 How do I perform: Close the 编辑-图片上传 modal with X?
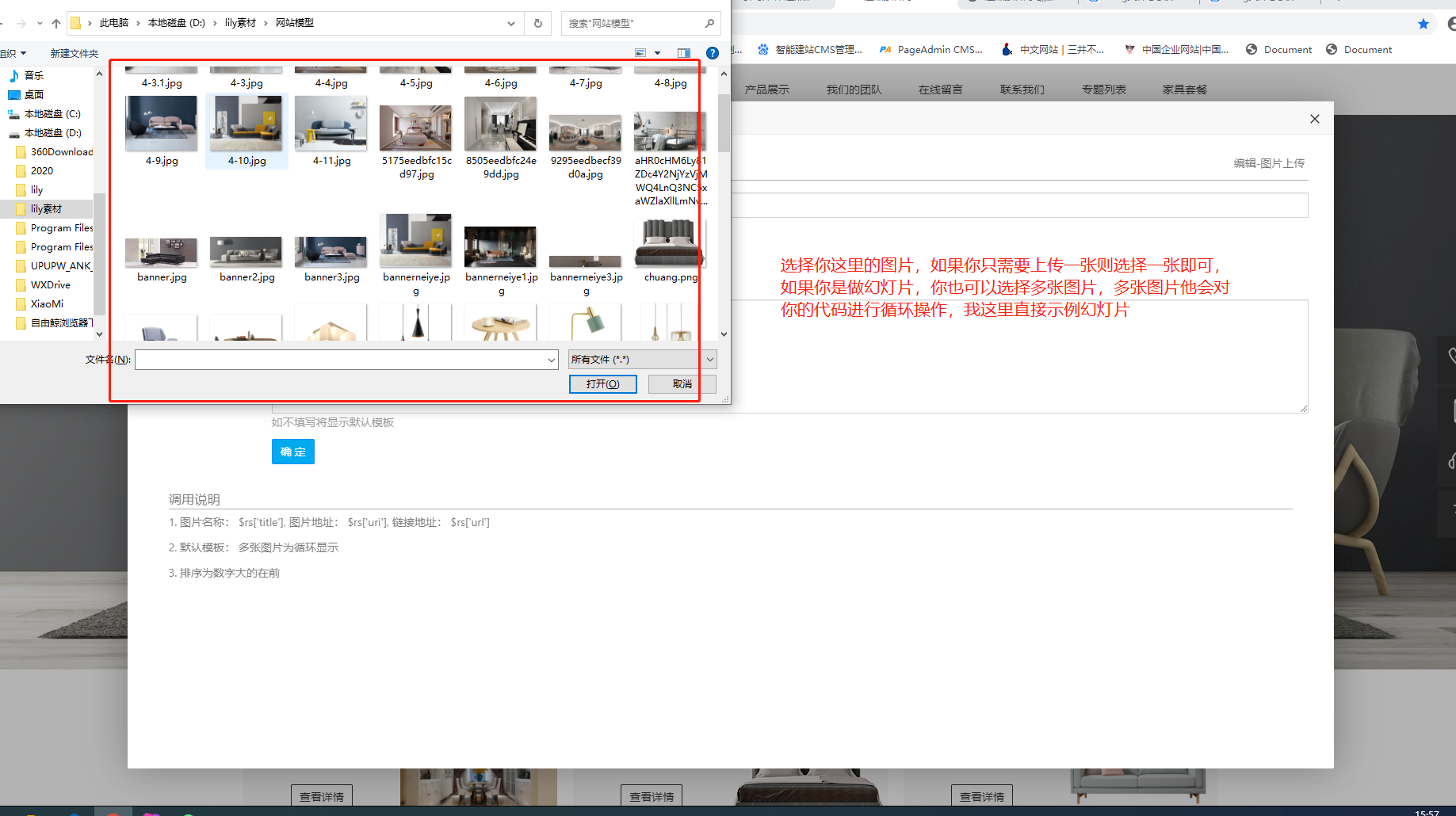pos(1315,119)
